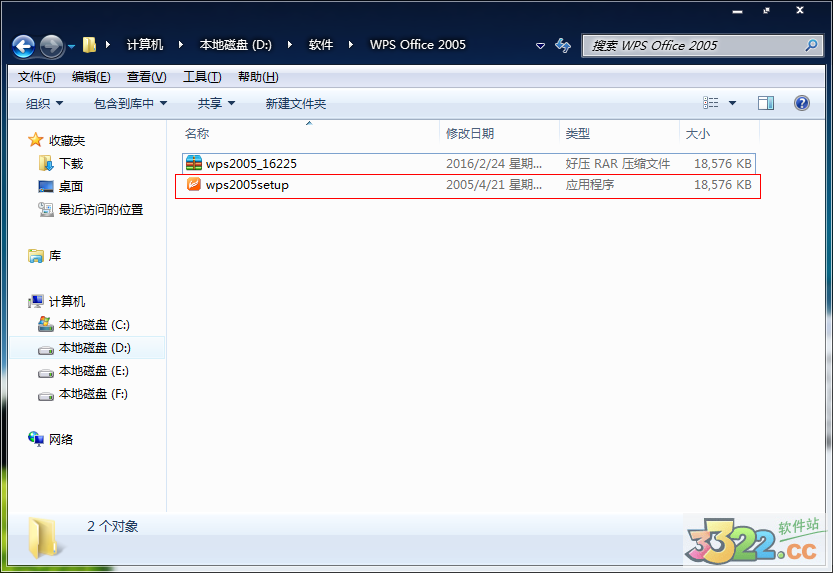Open 下载 in the navigation pane
Viewport: 833px width, 573px height.
pyautogui.click(x=71, y=164)
